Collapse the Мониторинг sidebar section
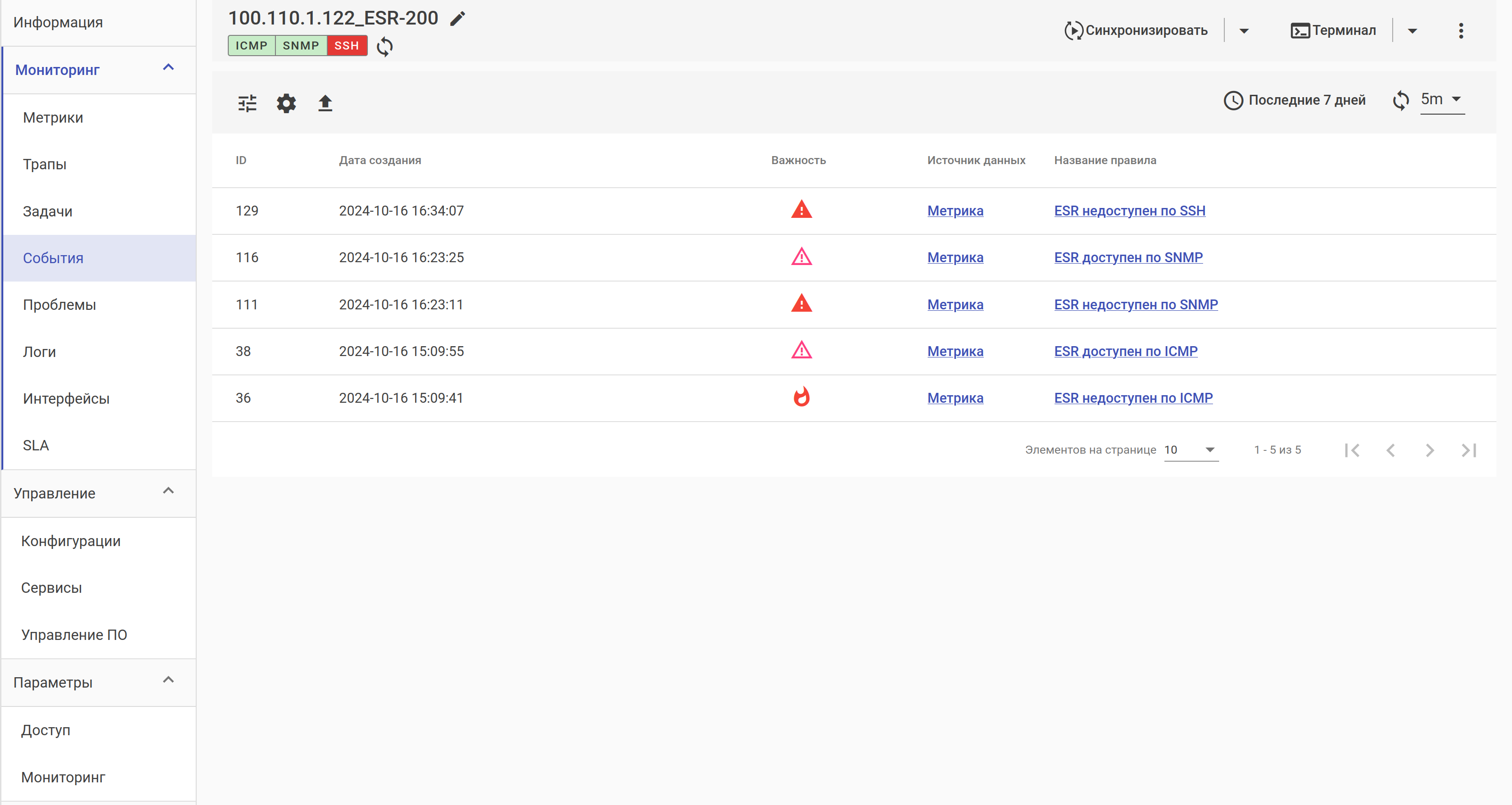Viewport: 1512px width, 805px height. point(168,68)
